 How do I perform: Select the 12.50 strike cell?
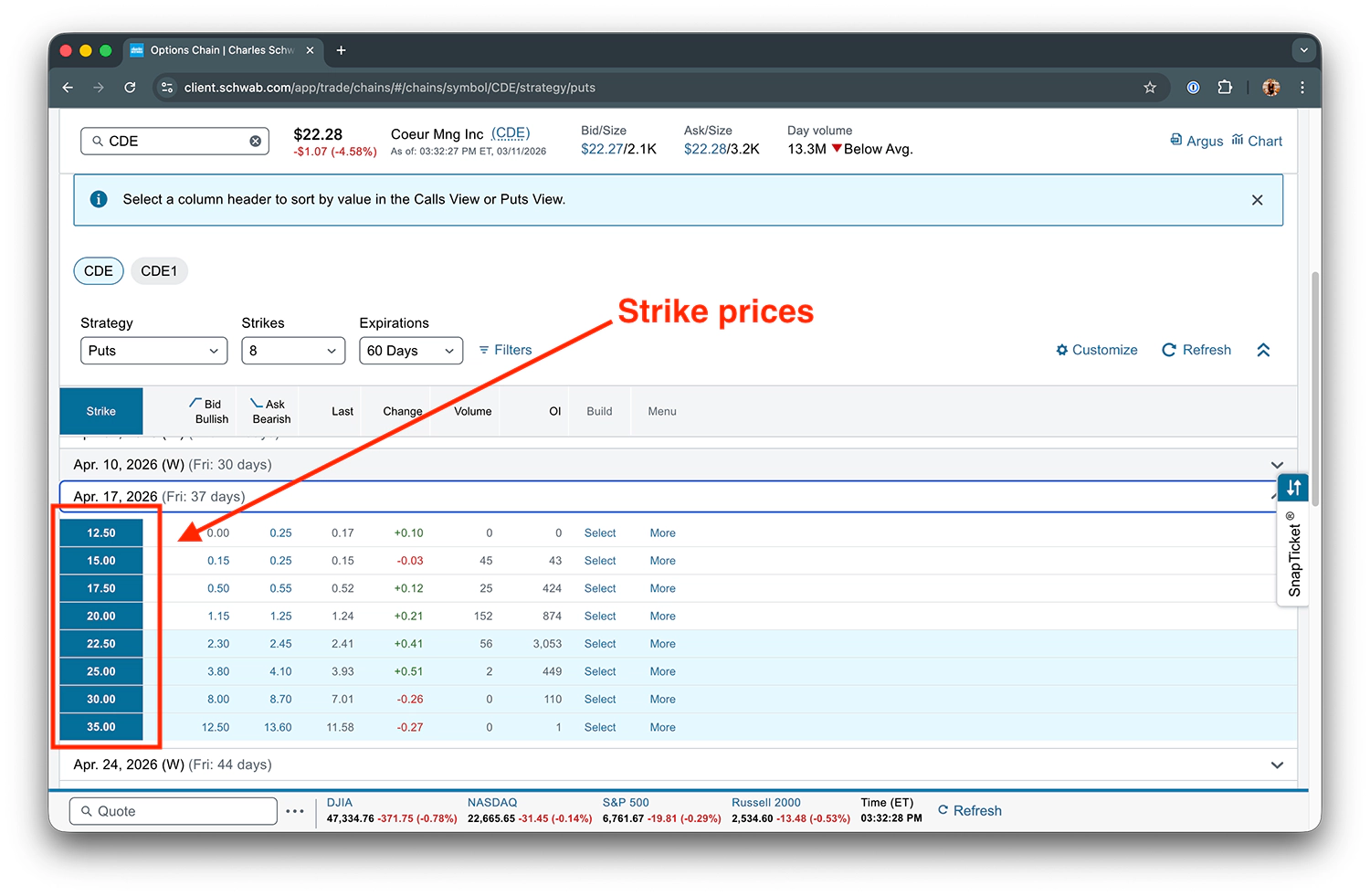(101, 533)
